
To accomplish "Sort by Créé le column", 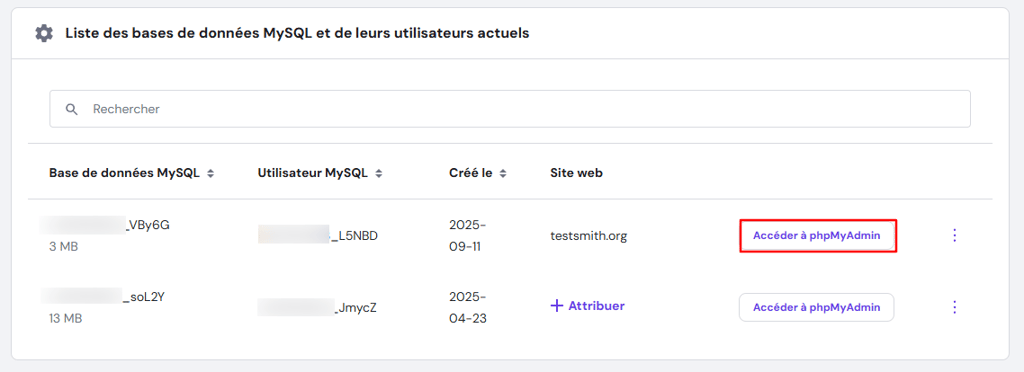I will (x=503, y=174).
